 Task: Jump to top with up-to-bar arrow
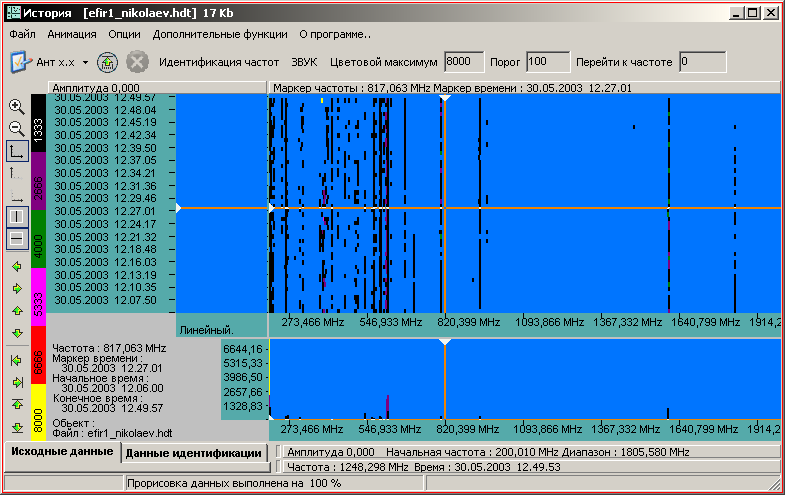(x=17, y=404)
